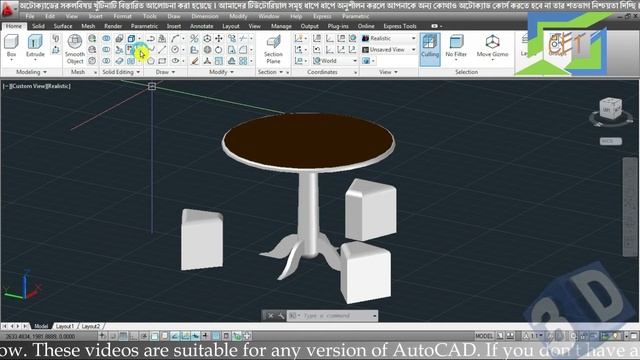
Task: Open the Express menu
Action: 322,16
